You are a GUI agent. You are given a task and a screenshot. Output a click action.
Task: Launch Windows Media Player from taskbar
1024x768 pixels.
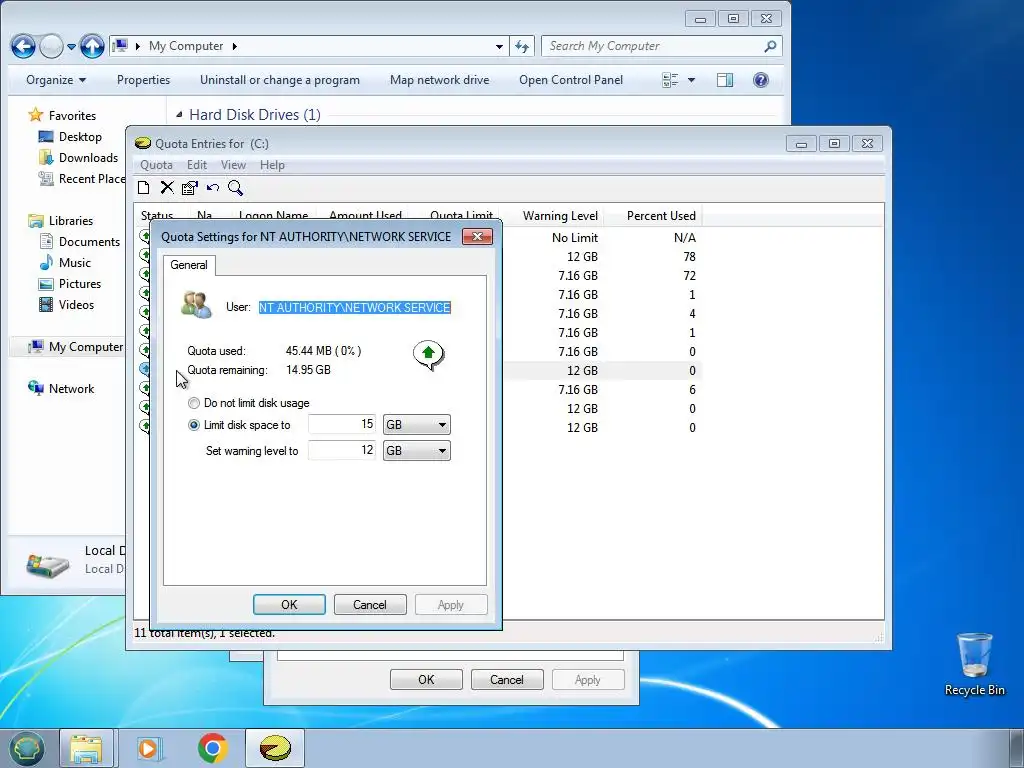tap(149, 748)
